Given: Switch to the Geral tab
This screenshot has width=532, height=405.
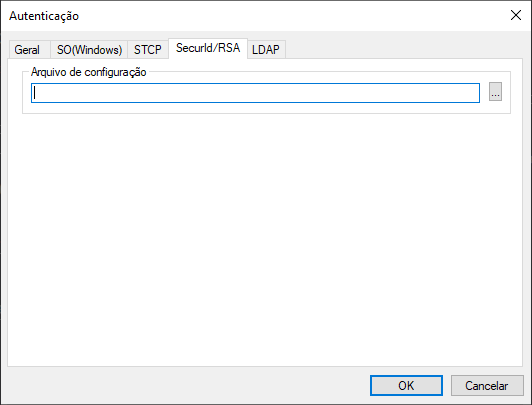Looking at the screenshot, I should point(27,50).
